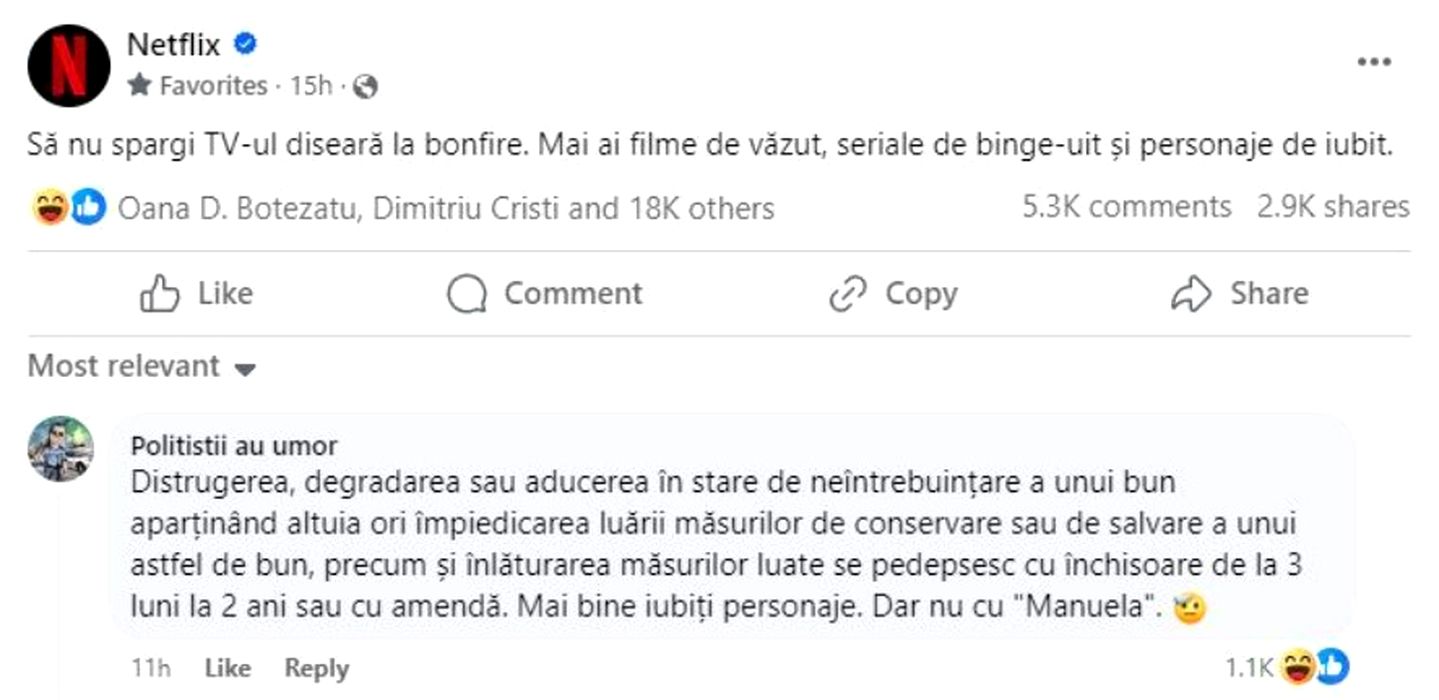Open the three-dots post options menu
The height and width of the screenshot is (700, 1439).
click(1374, 62)
